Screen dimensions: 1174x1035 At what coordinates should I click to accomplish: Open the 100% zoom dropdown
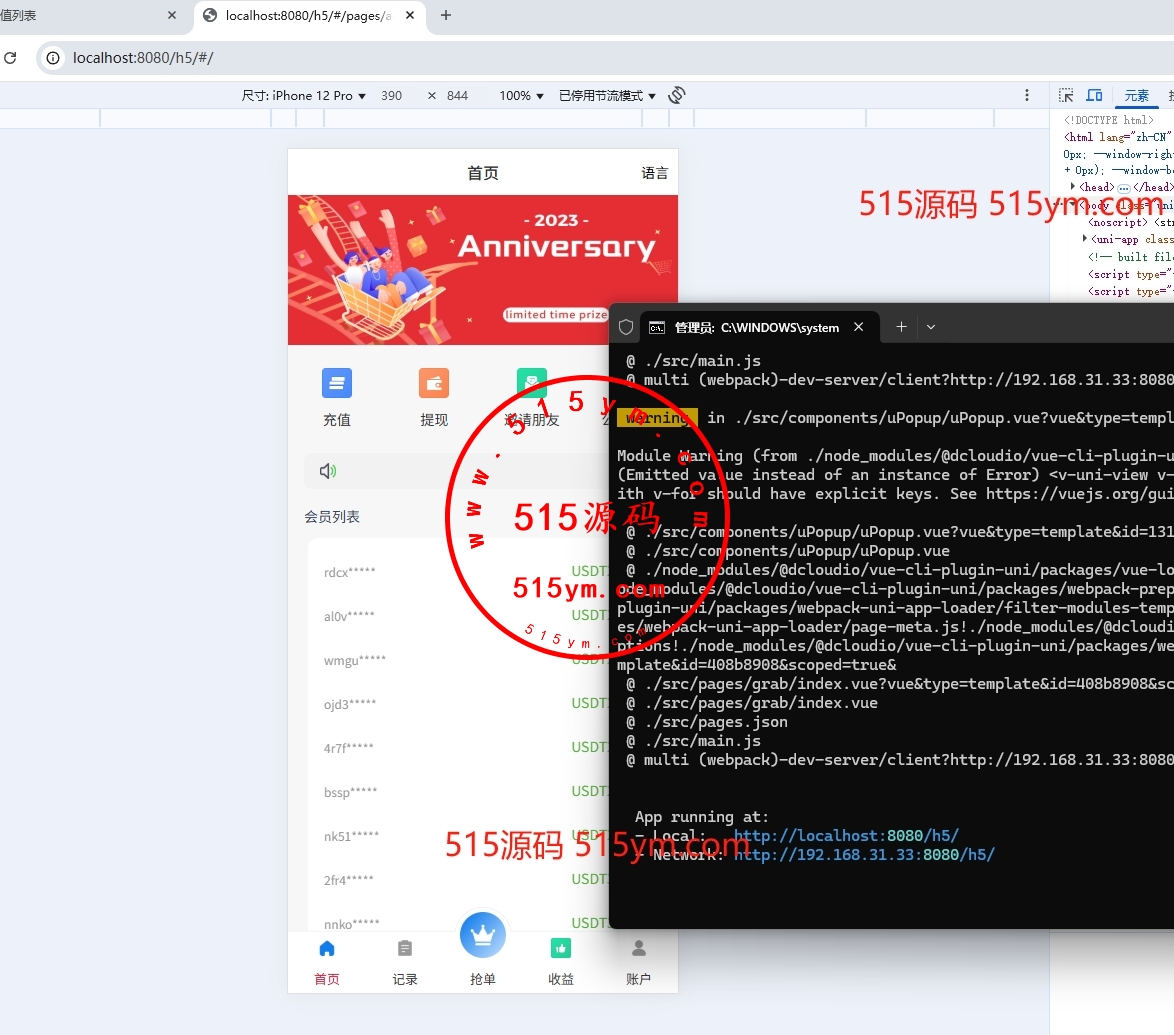coord(521,96)
